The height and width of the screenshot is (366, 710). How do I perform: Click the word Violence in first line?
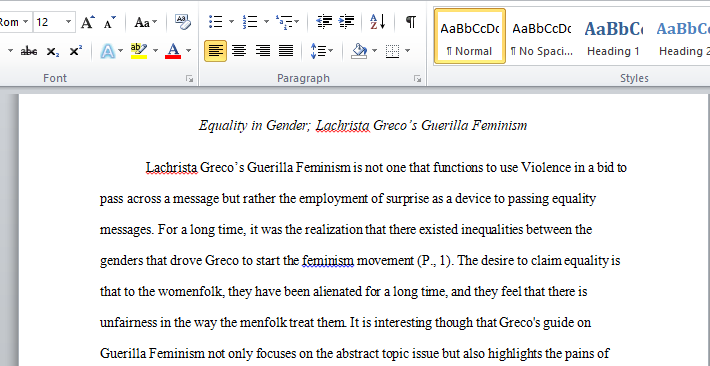tap(546, 168)
